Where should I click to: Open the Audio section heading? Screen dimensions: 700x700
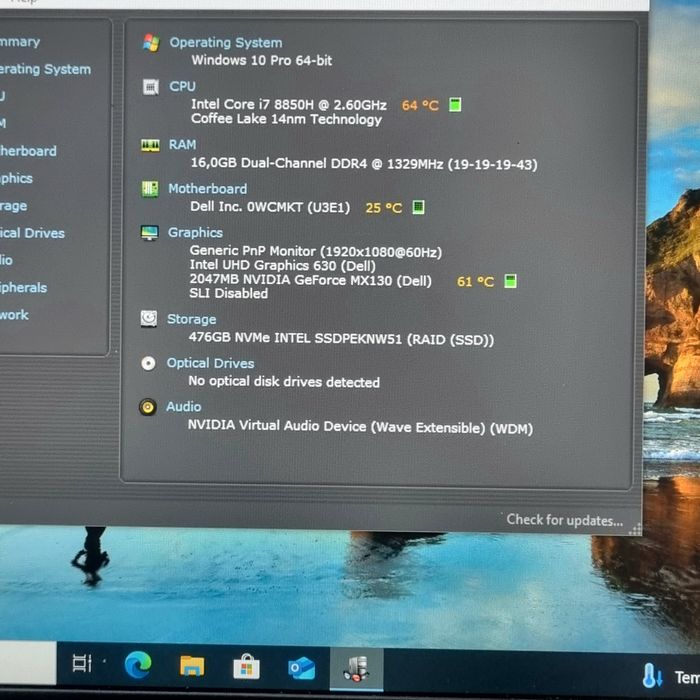[183, 407]
